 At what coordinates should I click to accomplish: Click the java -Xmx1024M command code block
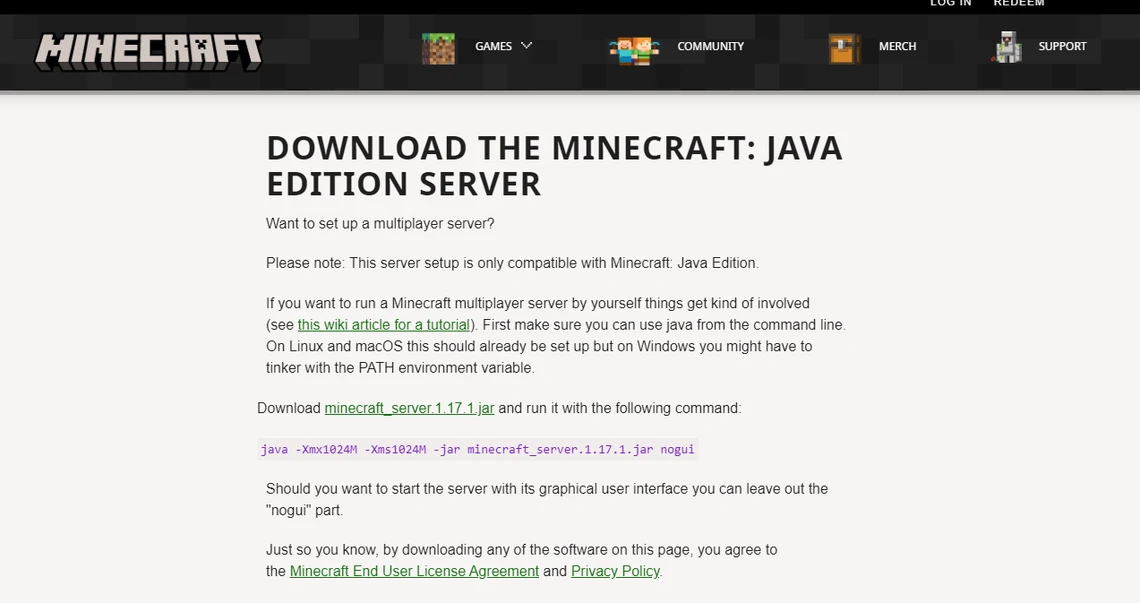click(478, 449)
